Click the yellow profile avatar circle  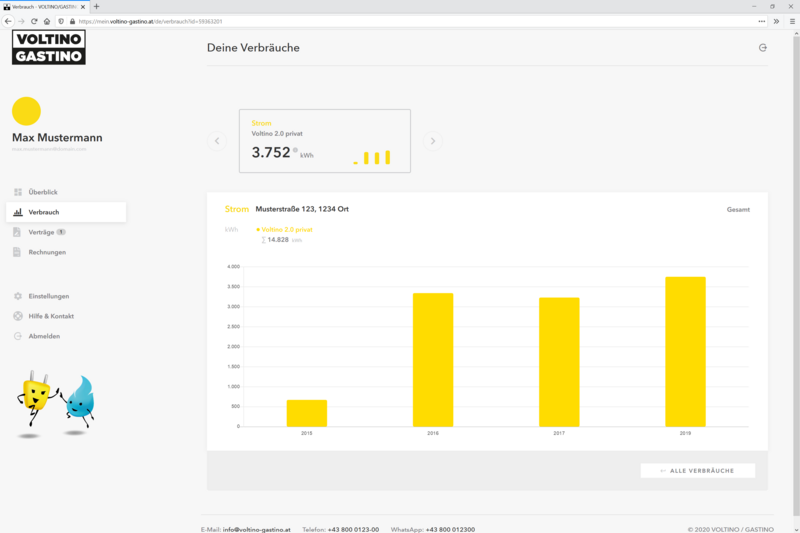point(27,111)
